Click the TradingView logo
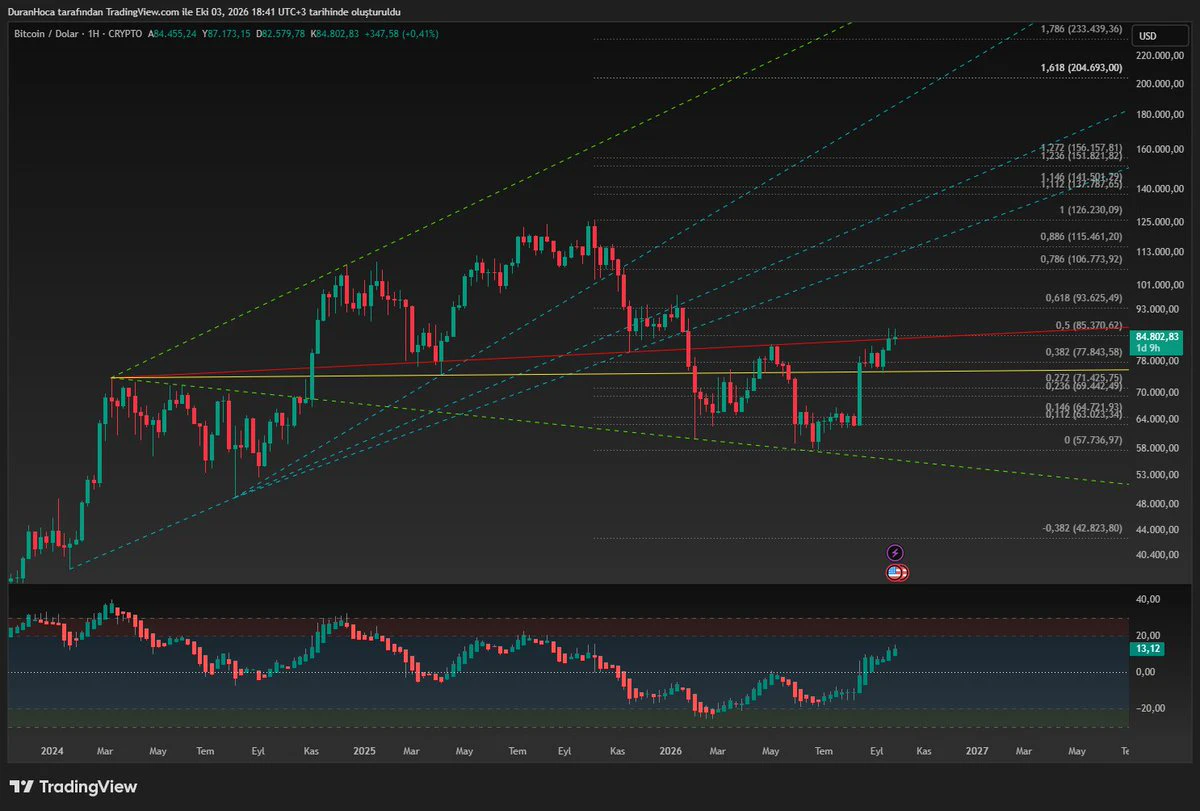Viewport: 1200px width, 811px height. 73,787
